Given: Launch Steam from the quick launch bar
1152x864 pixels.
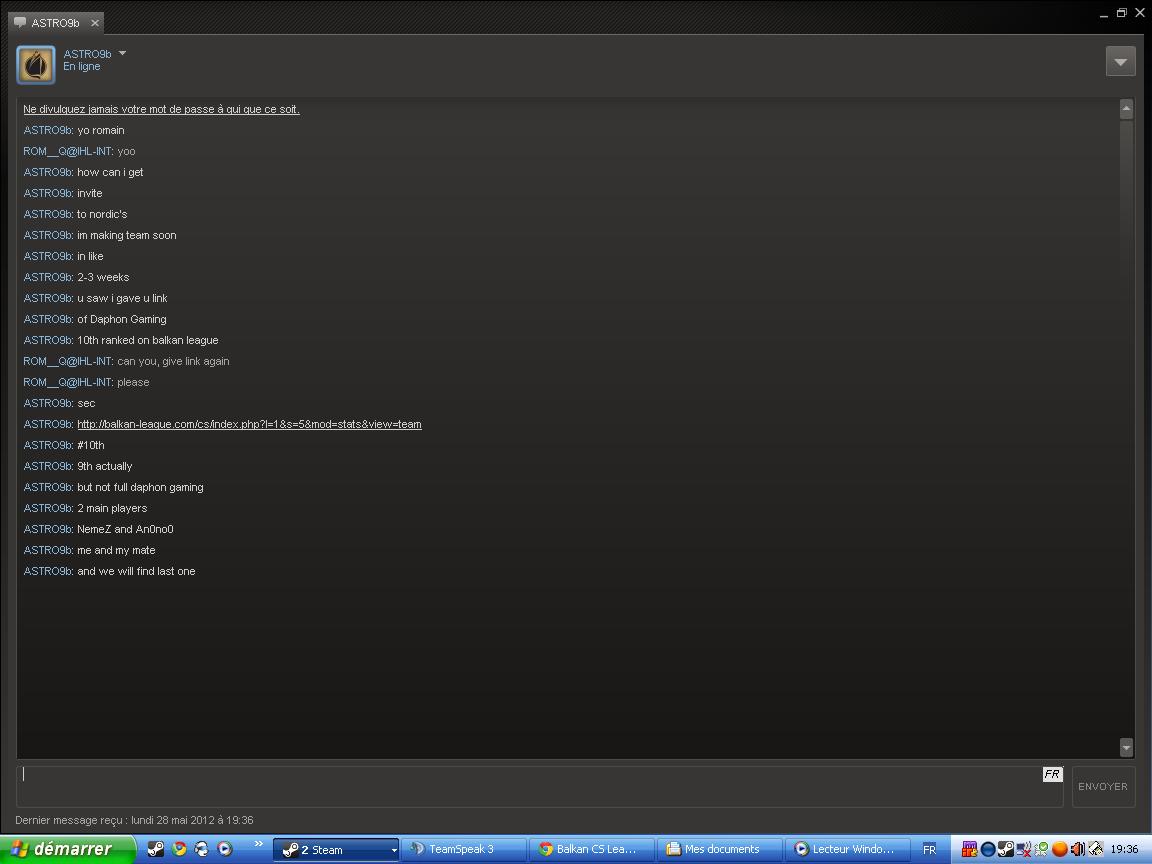Looking at the screenshot, I should [x=156, y=849].
